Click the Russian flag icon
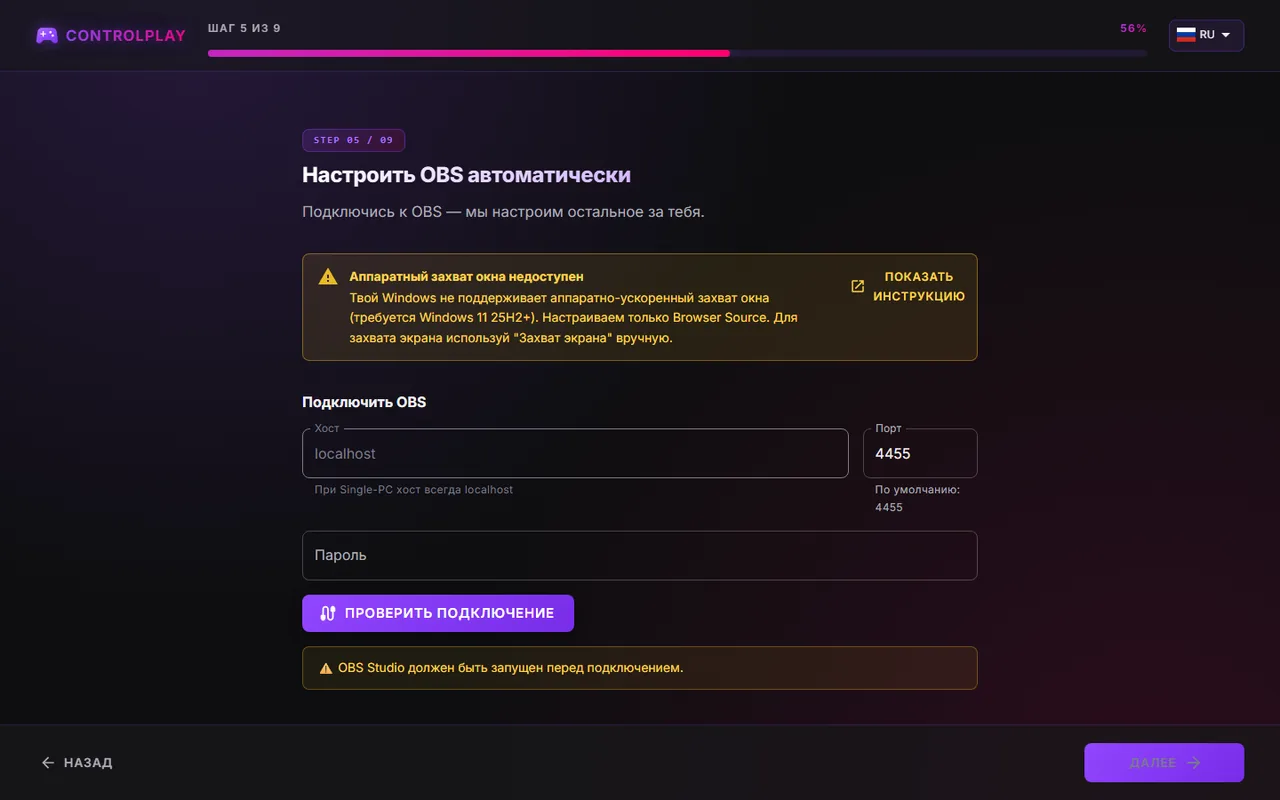The height and width of the screenshot is (800, 1280). coord(1186,35)
